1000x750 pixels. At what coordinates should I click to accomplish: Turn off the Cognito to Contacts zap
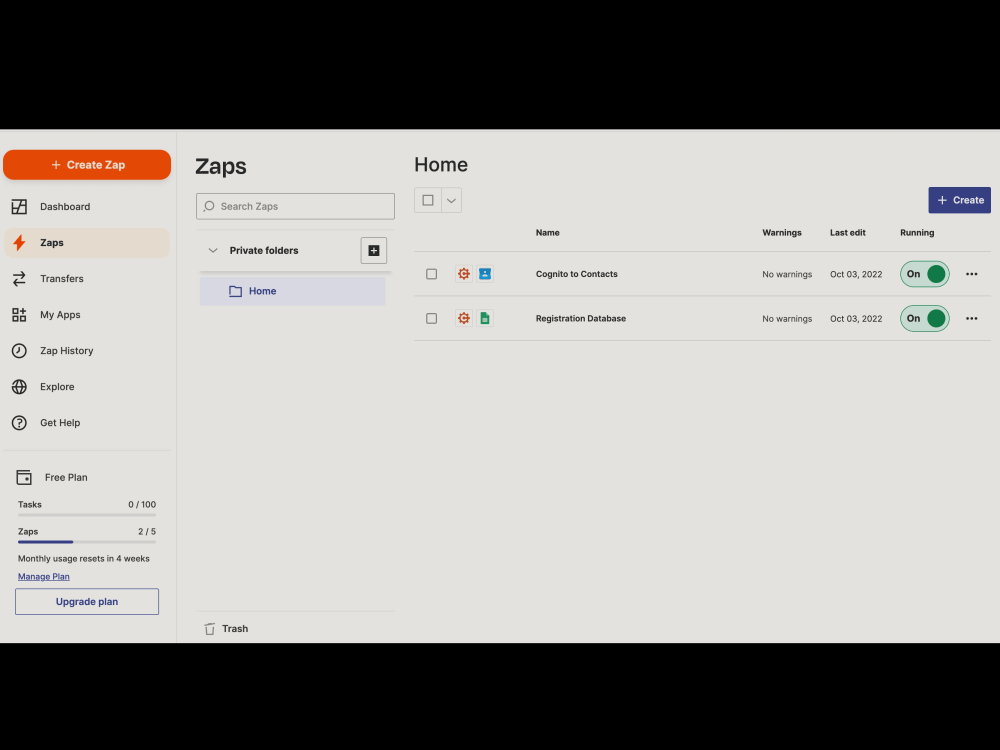point(923,273)
